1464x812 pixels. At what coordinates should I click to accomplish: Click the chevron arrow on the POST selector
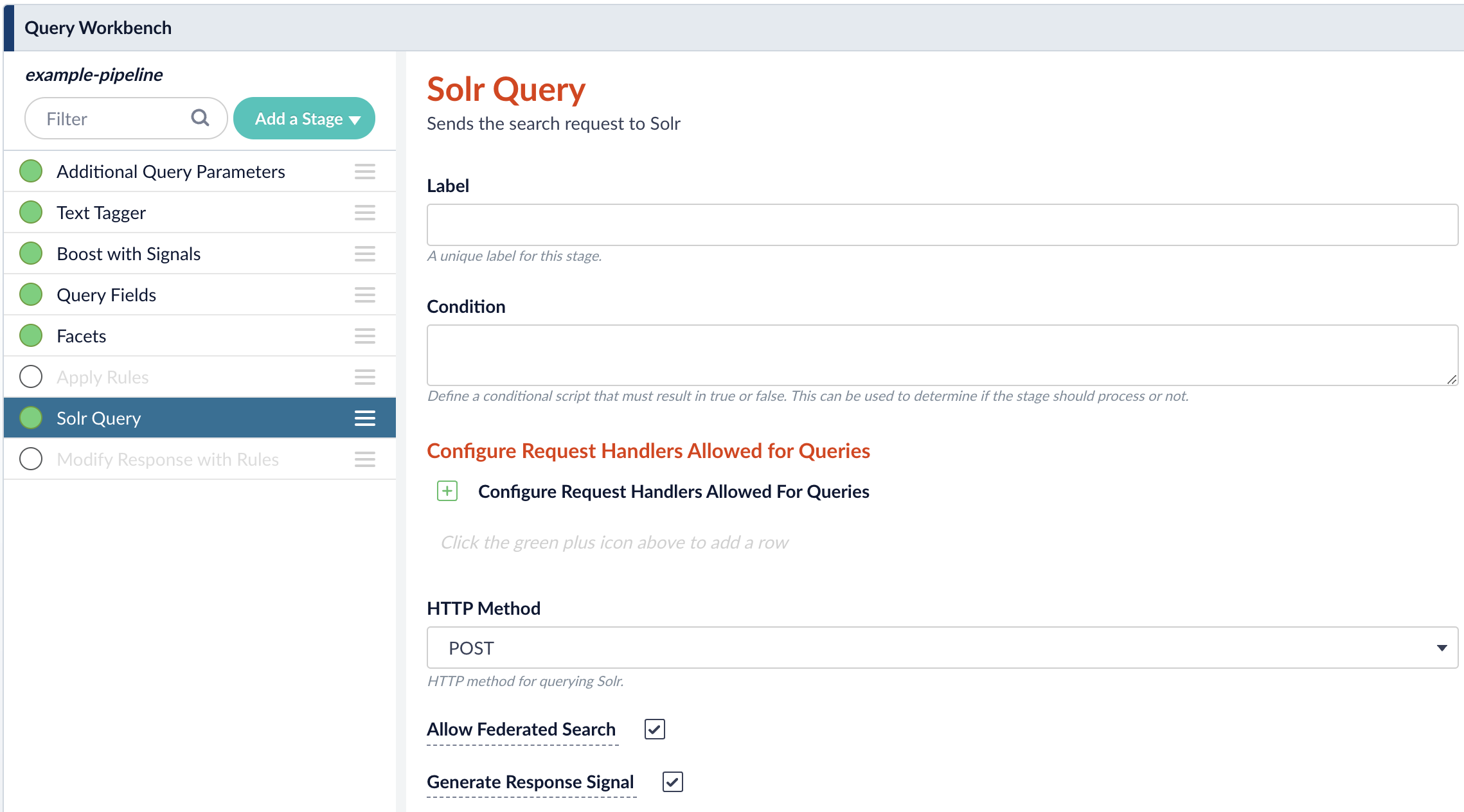pos(1443,648)
